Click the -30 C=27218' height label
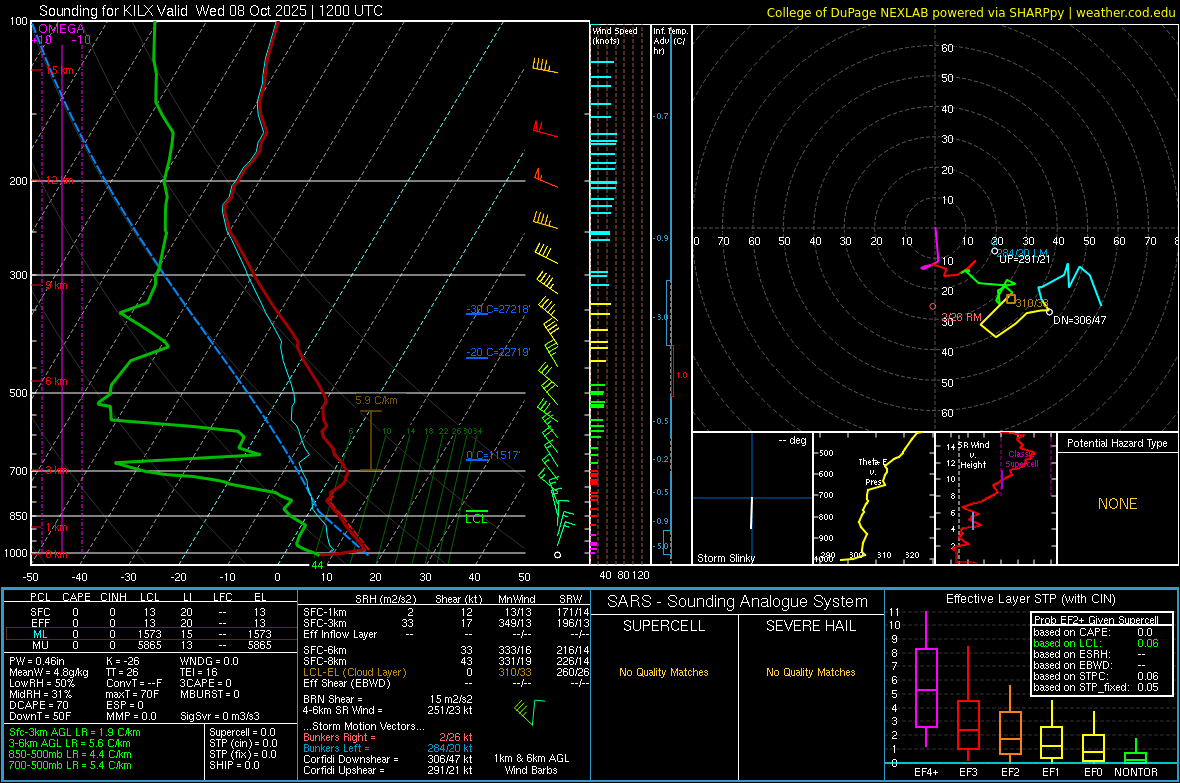This screenshot has width=1180, height=783. point(498,309)
